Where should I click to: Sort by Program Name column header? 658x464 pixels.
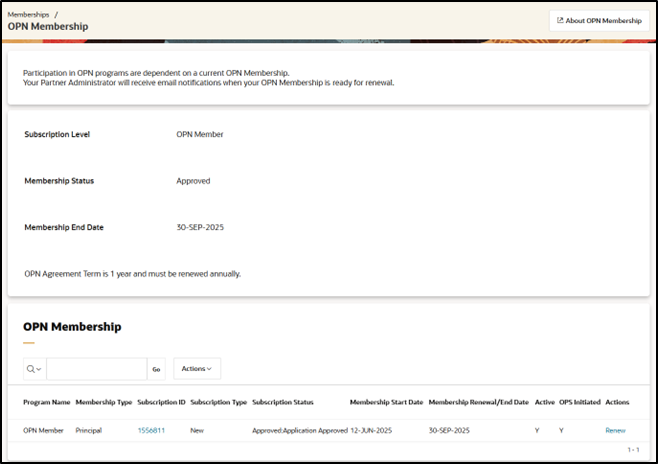point(47,402)
